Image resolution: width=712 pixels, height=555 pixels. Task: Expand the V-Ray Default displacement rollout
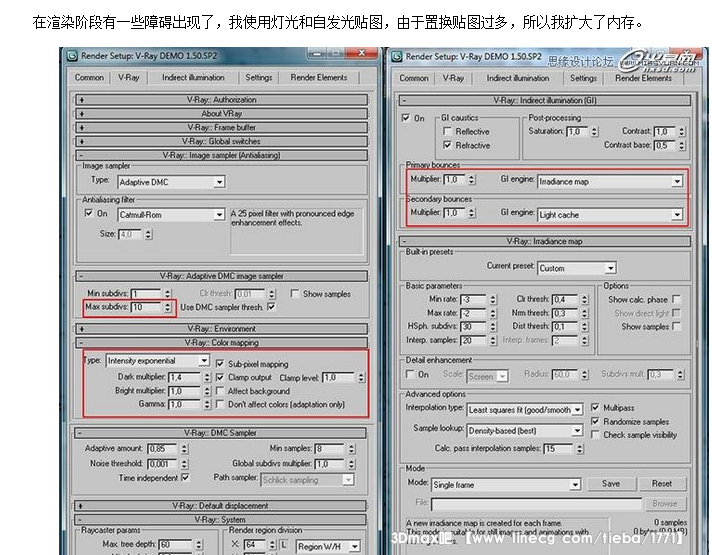(x=221, y=506)
